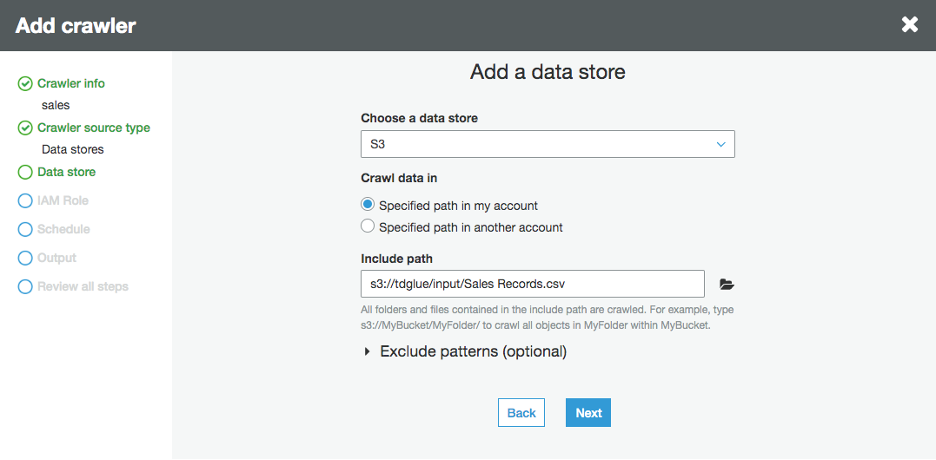Click the IAM Role step circle icon

coord(25,201)
